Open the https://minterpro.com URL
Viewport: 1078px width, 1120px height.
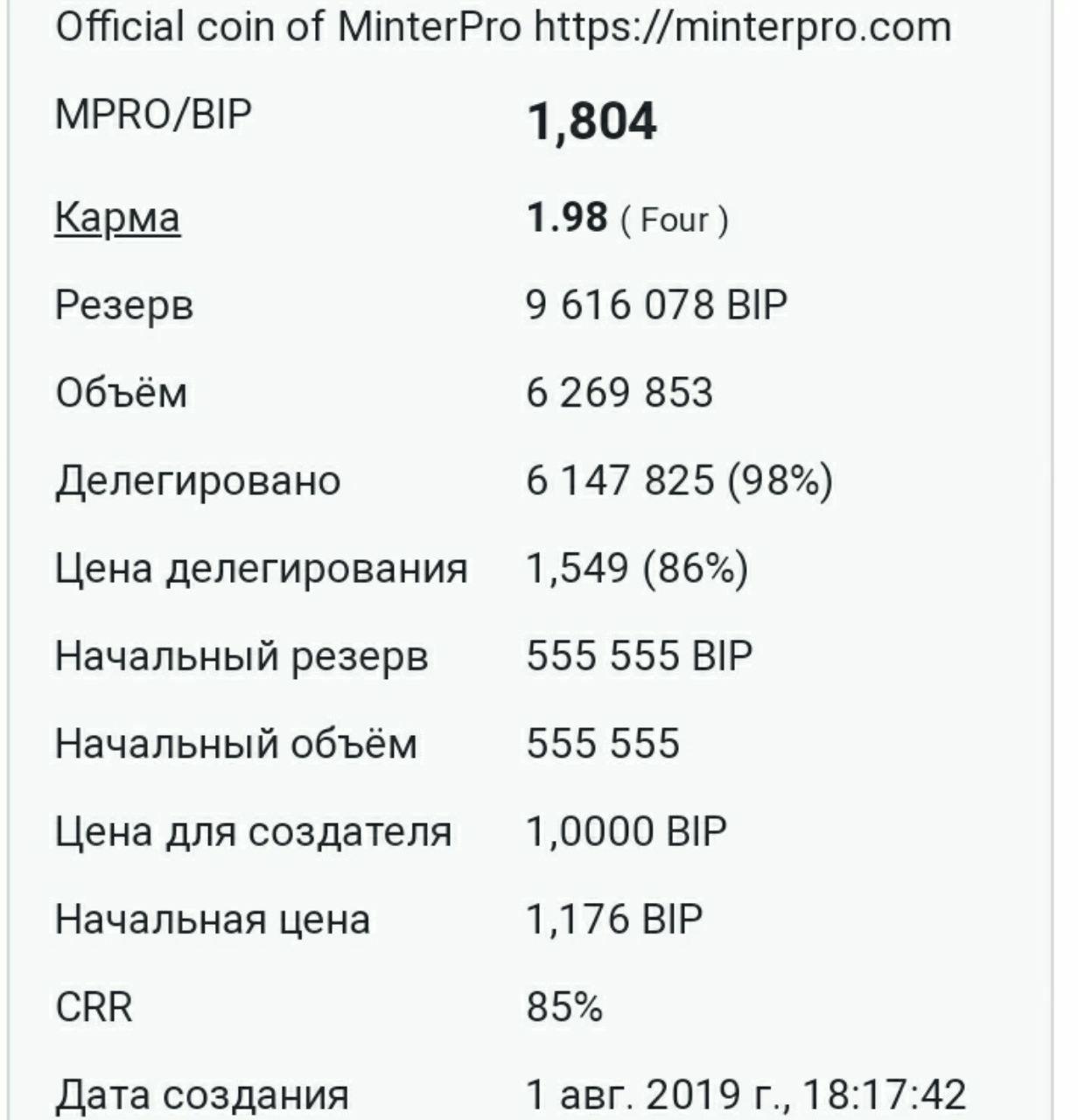click(742, 27)
